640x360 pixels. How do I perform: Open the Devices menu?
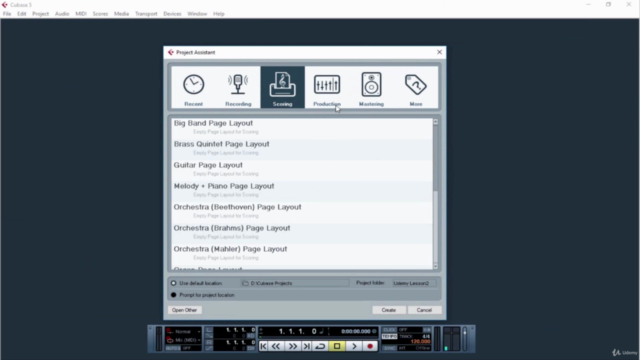pos(172,14)
